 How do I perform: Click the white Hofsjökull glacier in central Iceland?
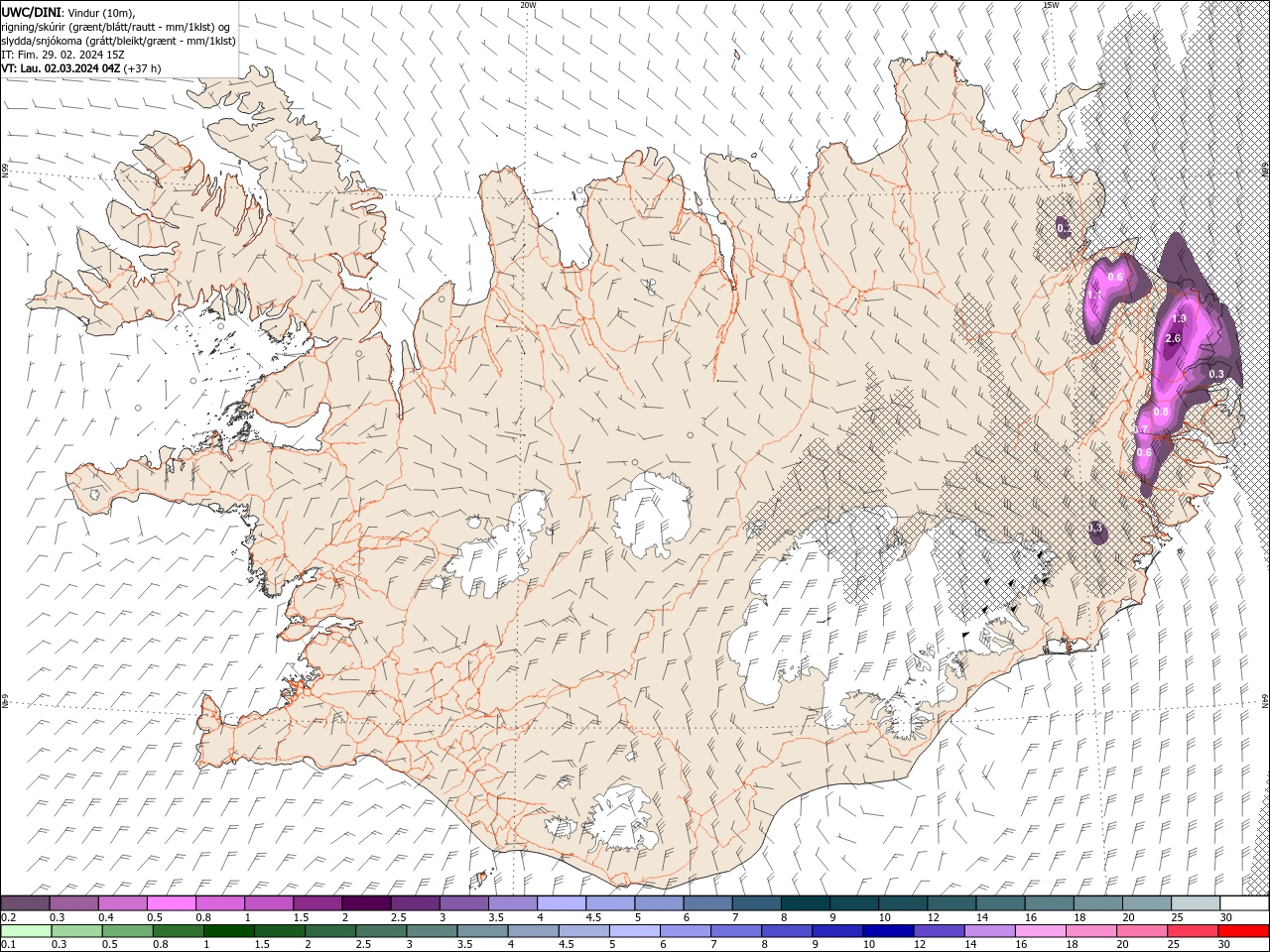[652, 514]
